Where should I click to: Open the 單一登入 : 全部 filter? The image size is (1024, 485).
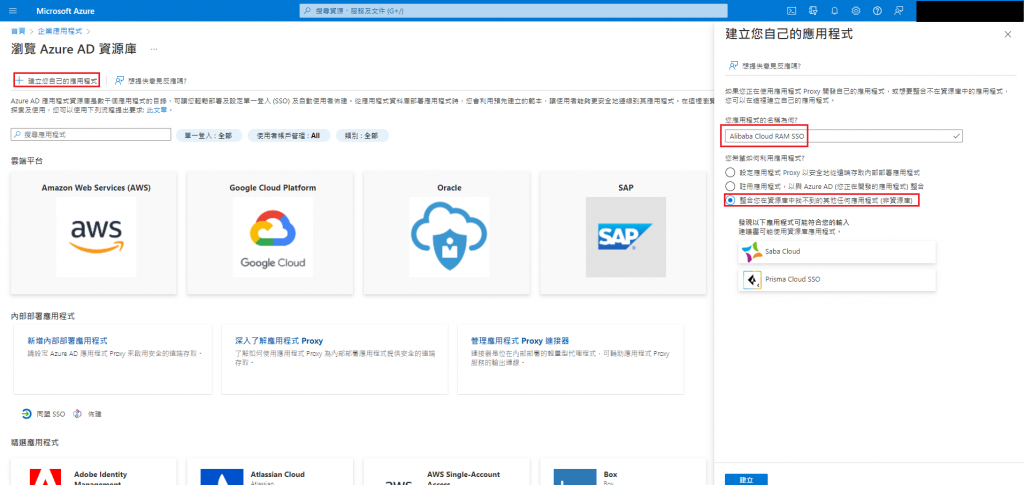(209, 135)
